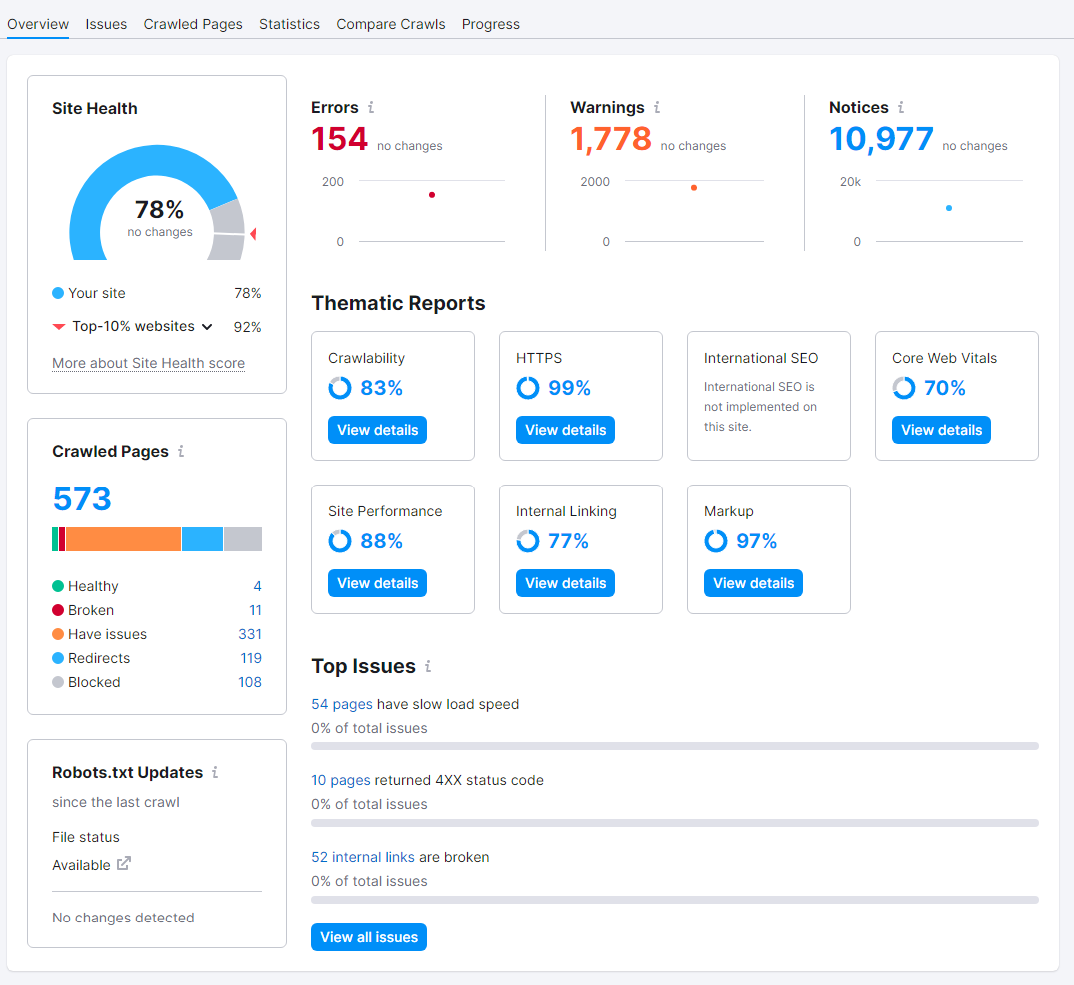Viewport: 1074px width, 985px height.
Task: Click the International SEO report card
Action: tap(769, 396)
